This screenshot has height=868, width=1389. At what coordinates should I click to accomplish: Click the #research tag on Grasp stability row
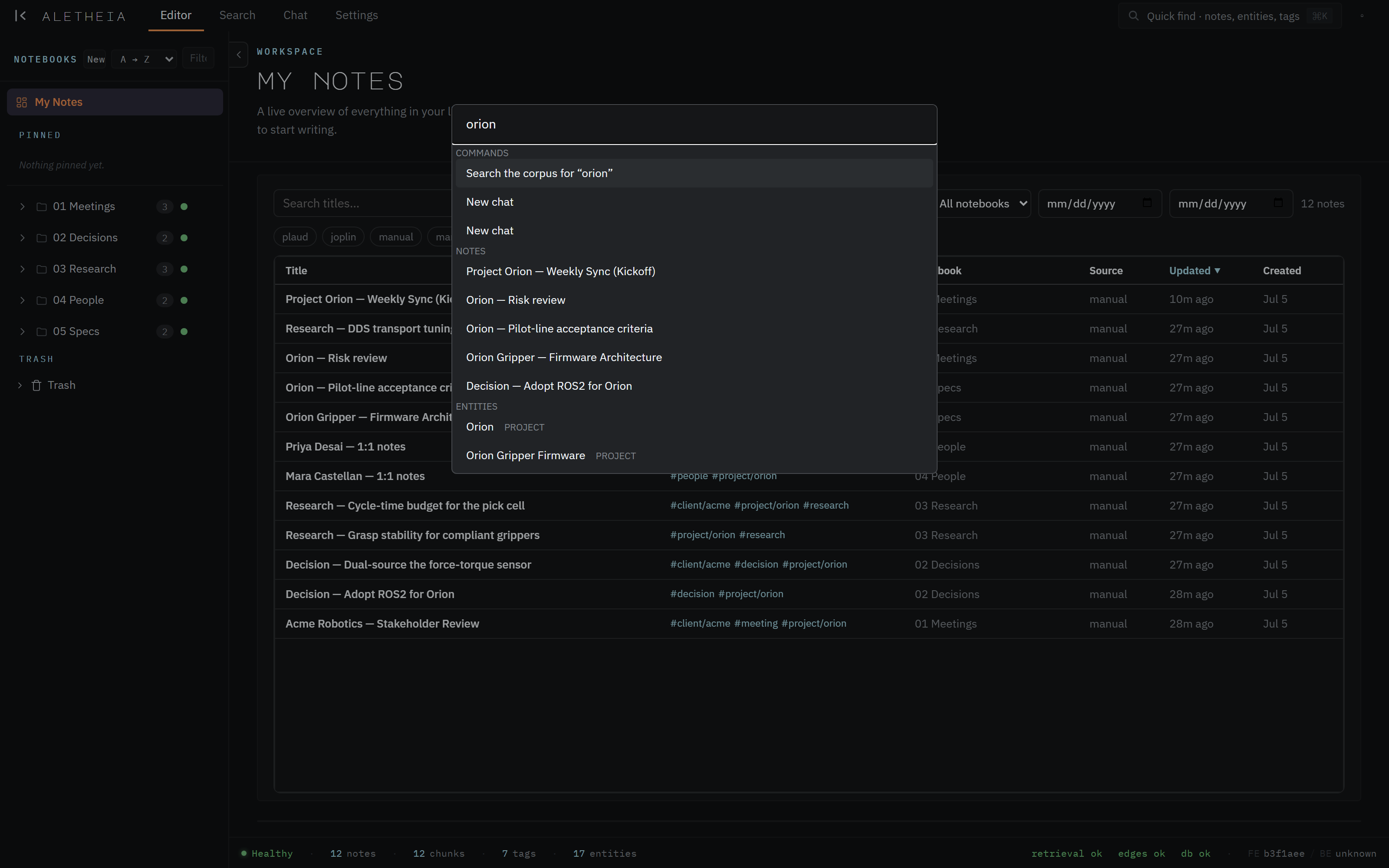[x=762, y=535]
